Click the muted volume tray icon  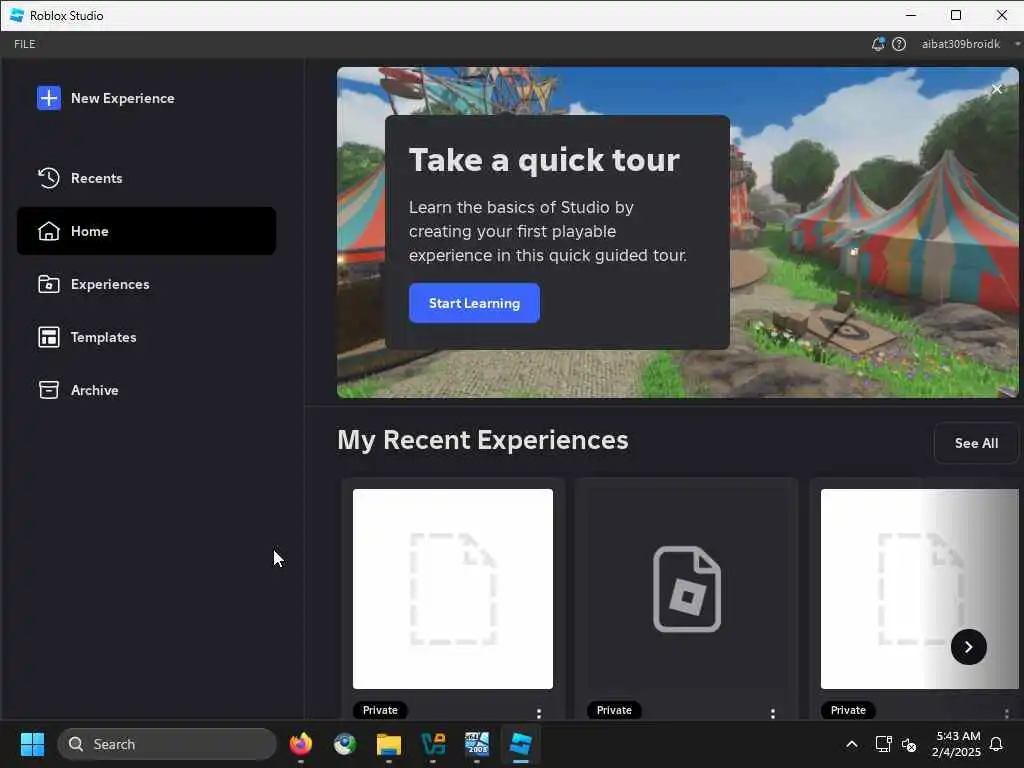coord(908,744)
